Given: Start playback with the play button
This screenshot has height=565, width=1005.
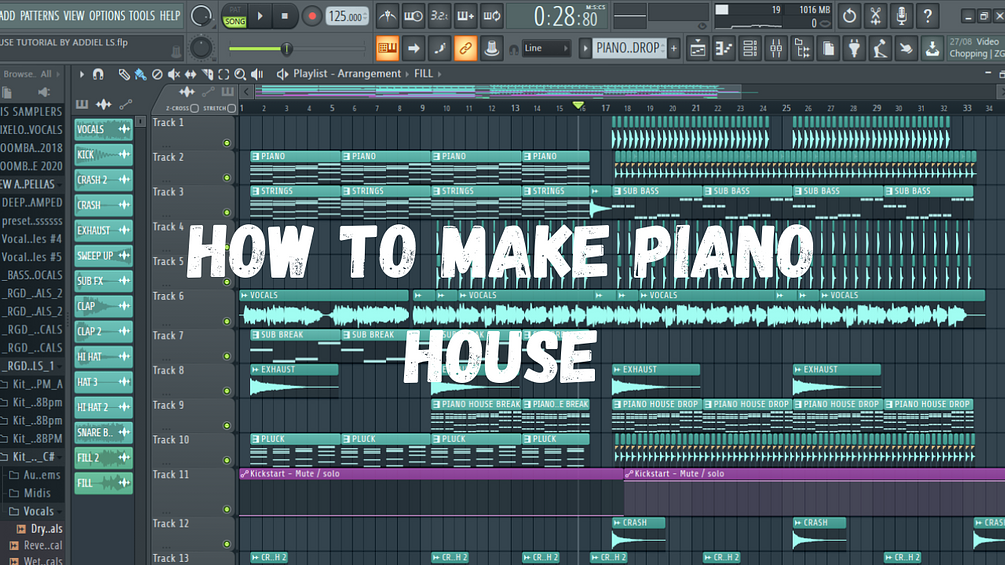Looking at the screenshot, I should (x=260, y=16).
